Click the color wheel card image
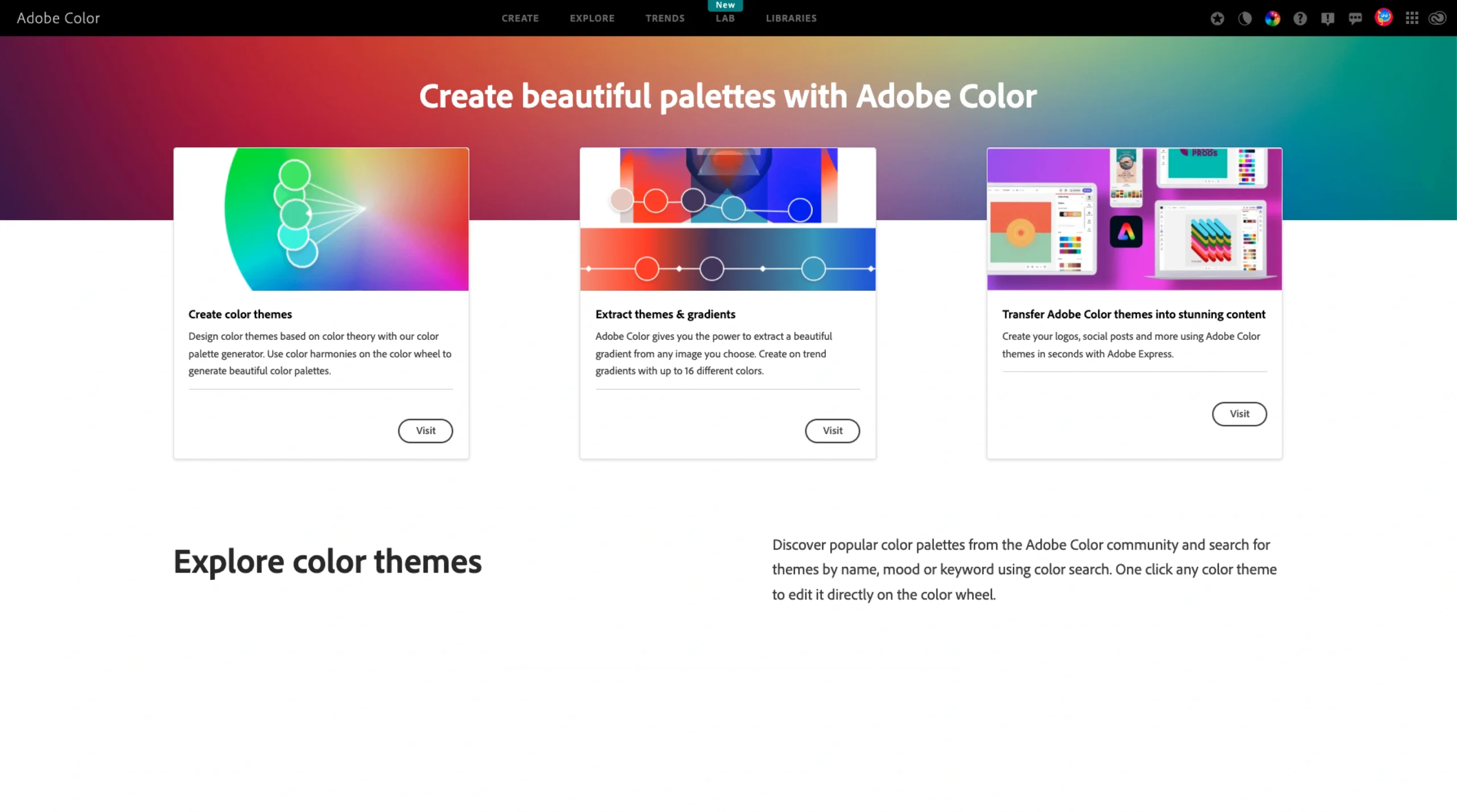Viewport: 1457px width, 812px height. (321, 219)
